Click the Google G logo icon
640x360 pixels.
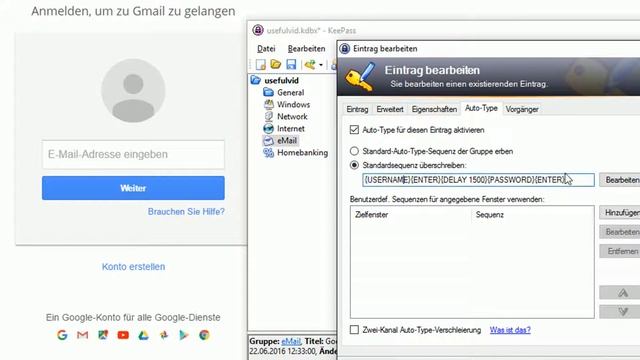[62, 335]
